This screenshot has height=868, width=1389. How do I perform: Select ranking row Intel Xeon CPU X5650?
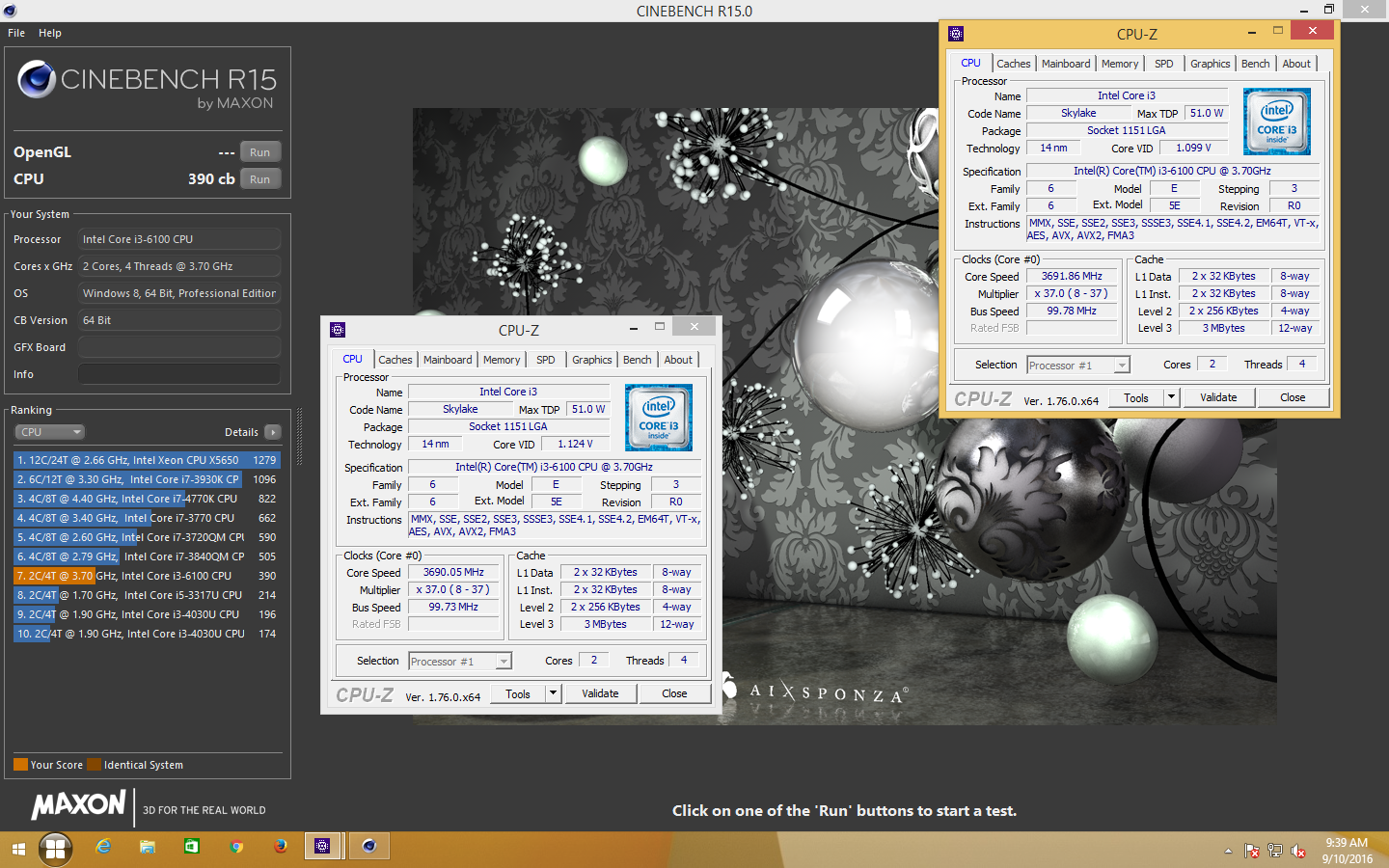coord(147,460)
